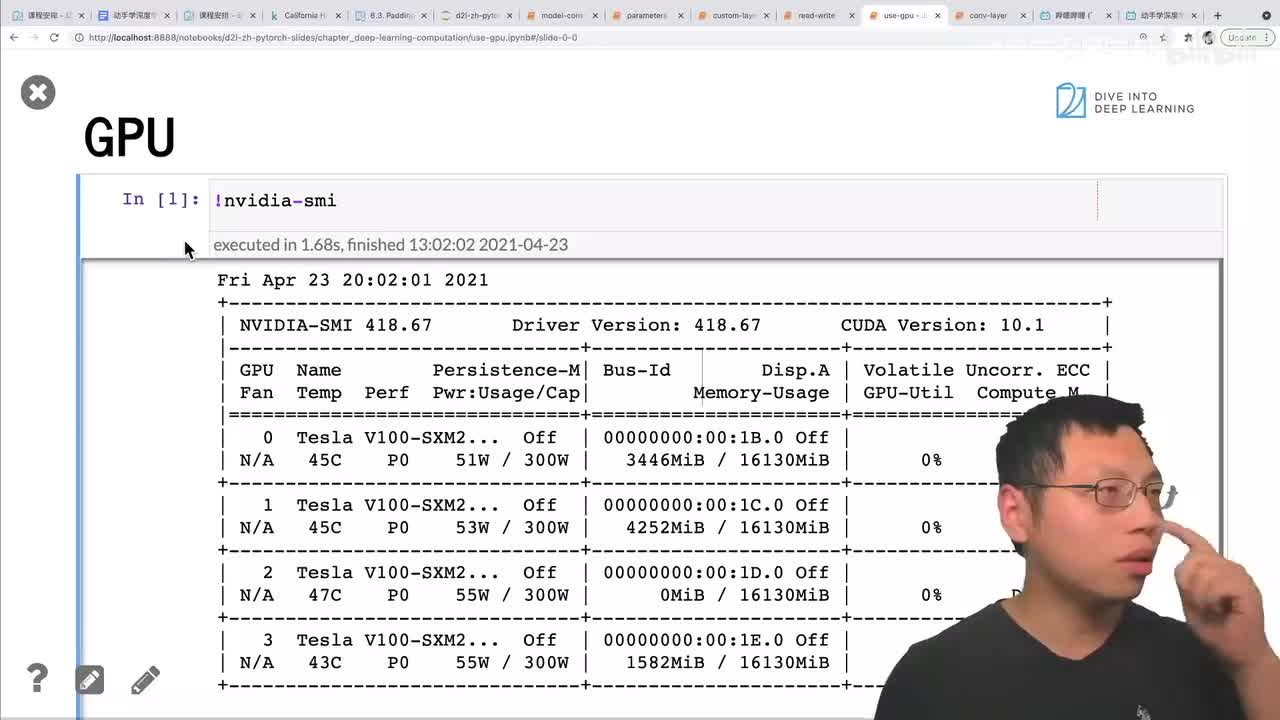Viewport: 1280px width, 720px height.
Task: Close the read-write tab
Action: (x=851, y=16)
